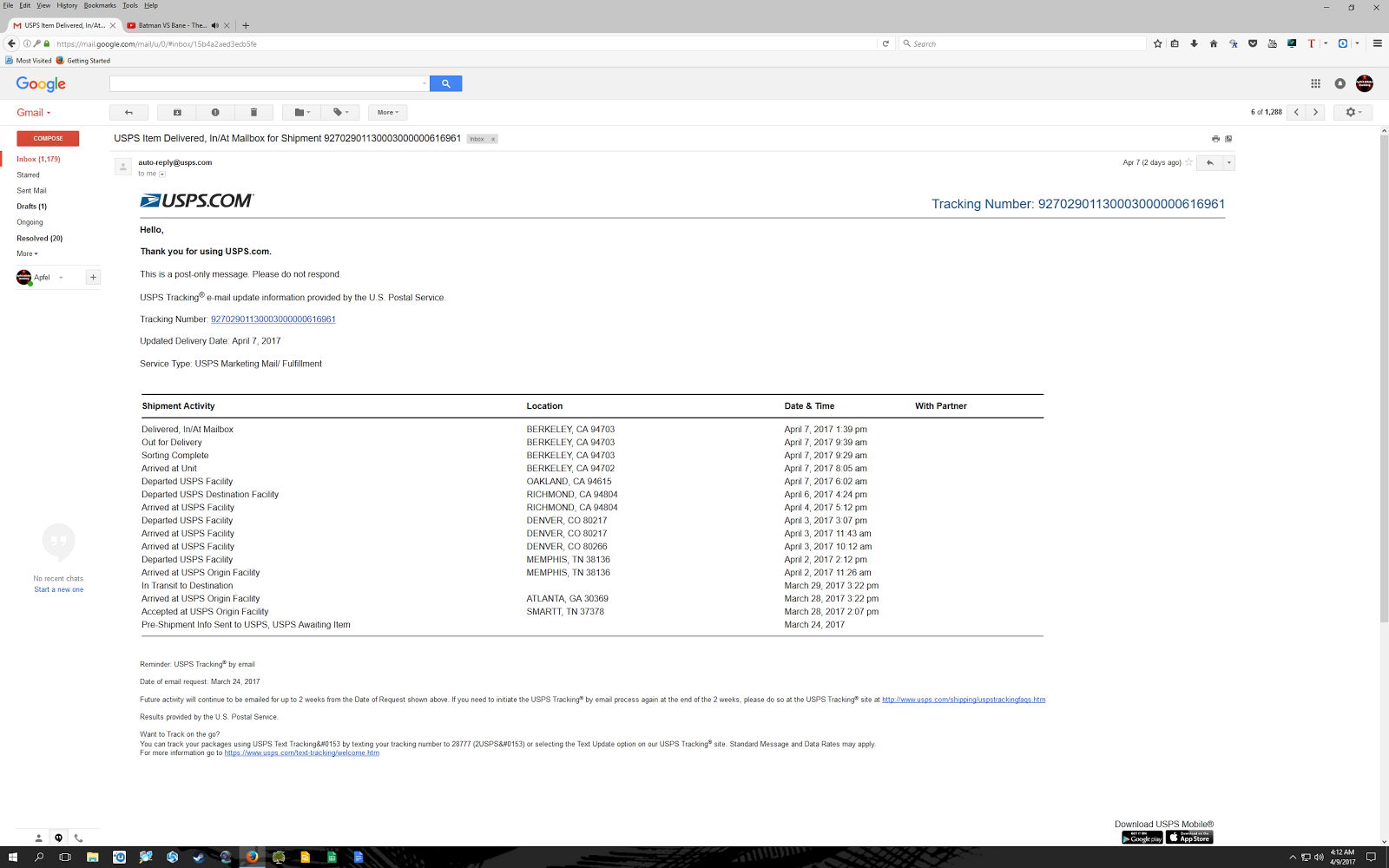Screen dimensions: 1389x868
Task: Open the Gmail product switcher dropdown
Action: coord(34,113)
